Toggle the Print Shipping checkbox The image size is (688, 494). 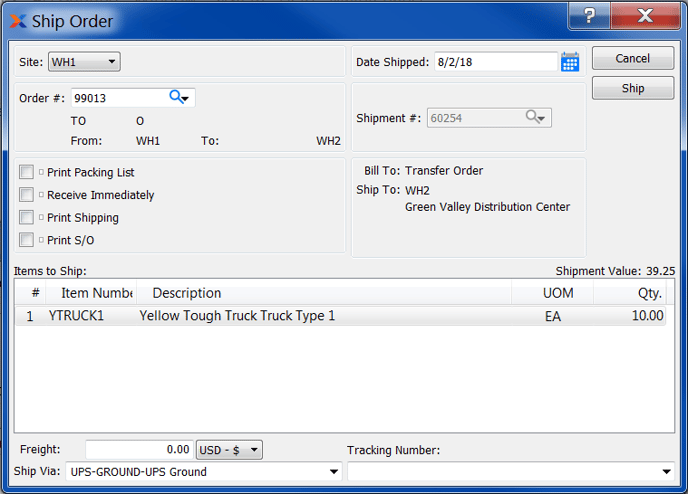[27, 217]
